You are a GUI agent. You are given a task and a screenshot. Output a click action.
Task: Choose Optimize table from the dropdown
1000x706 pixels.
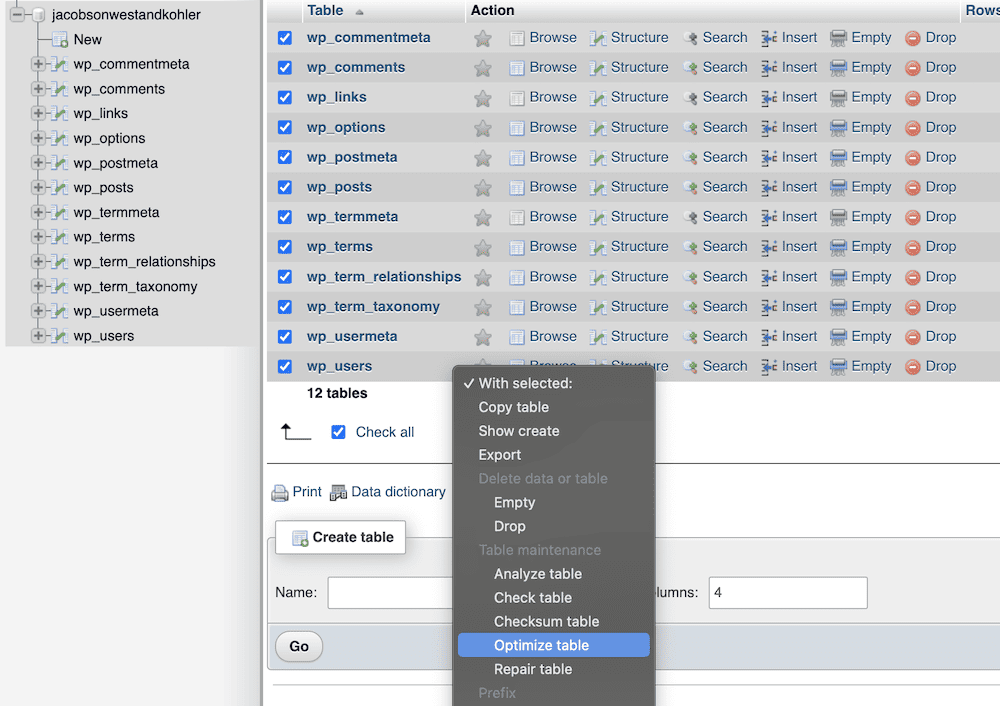pos(541,645)
